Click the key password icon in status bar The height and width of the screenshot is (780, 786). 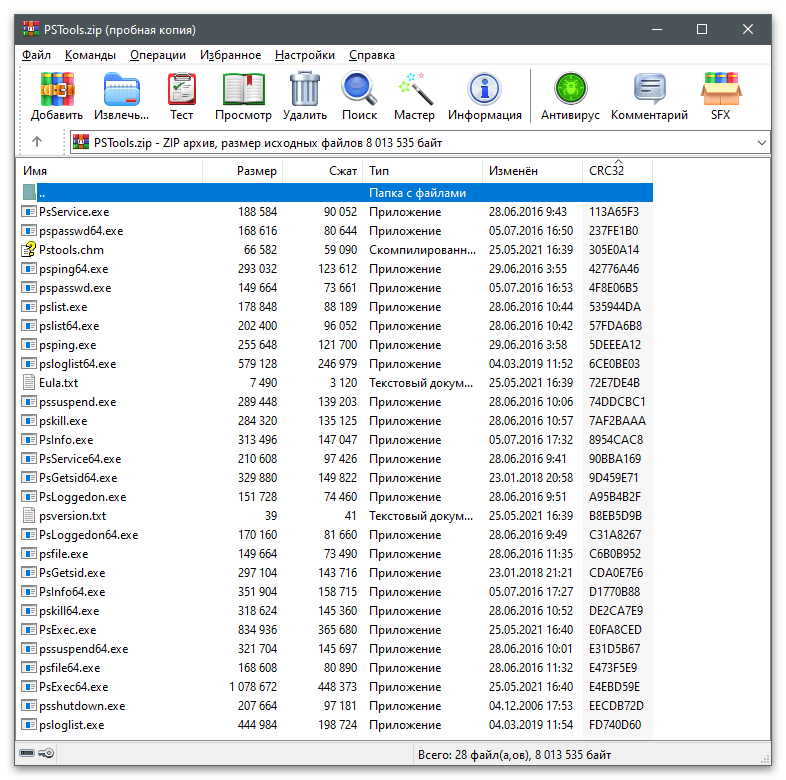click(x=46, y=753)
